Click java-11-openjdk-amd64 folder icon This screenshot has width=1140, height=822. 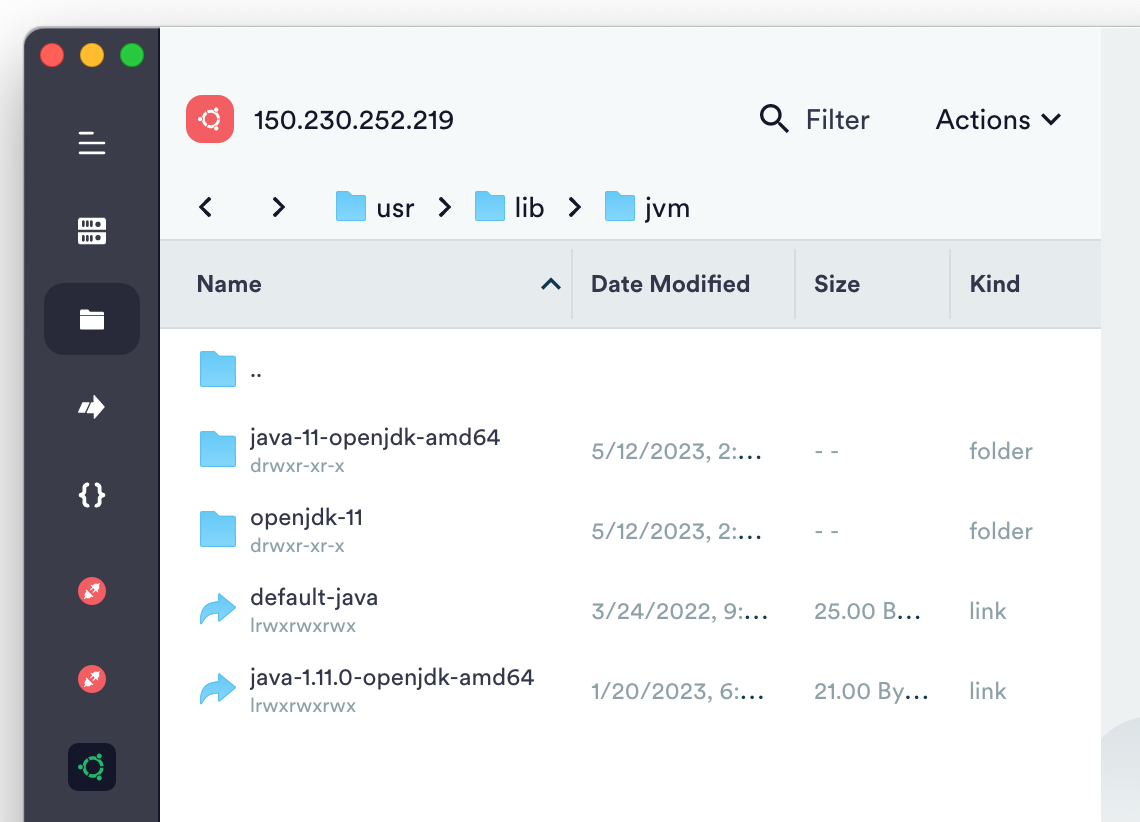(x=218, y=449)
